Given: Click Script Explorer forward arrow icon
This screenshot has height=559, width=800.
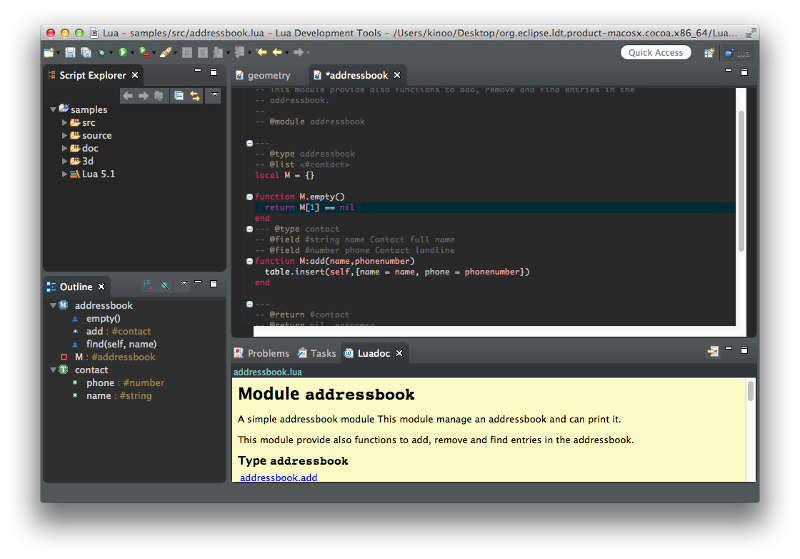Looking at the screenshot, I should pos(143,96).
